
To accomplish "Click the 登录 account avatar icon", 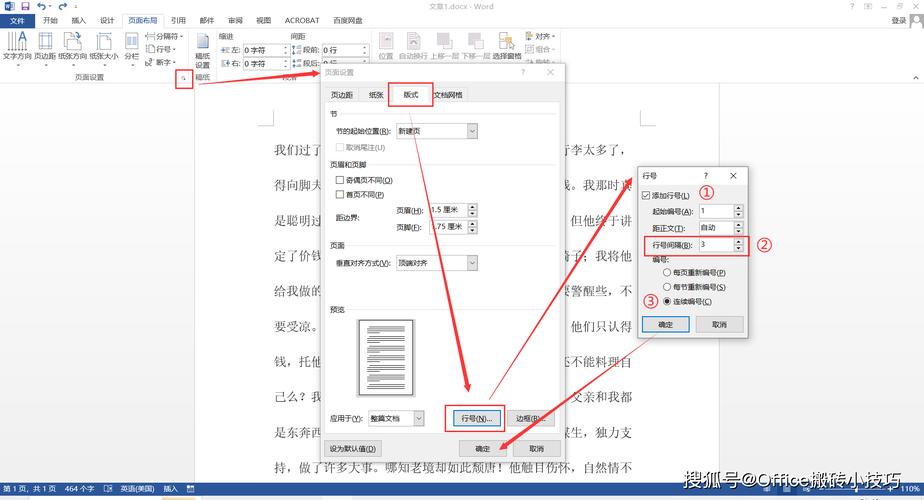I will point(916,21).
